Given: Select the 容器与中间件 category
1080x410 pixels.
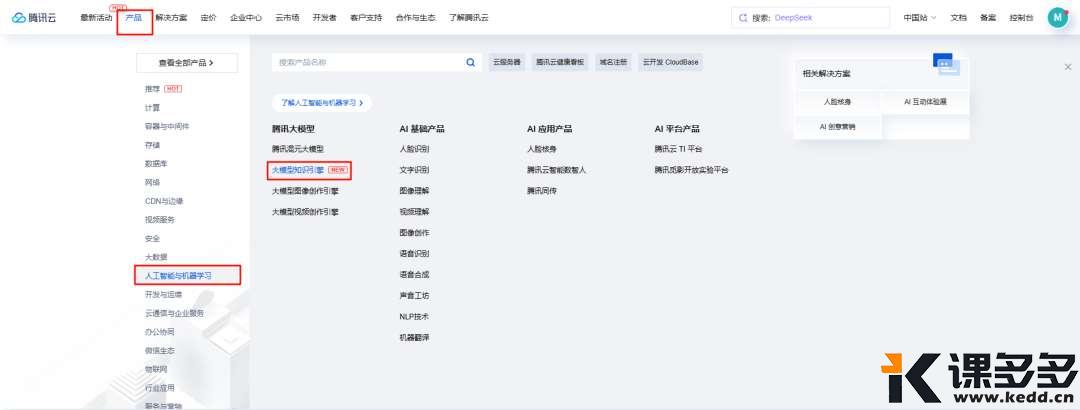Looking at the screenshot, I should tap(167, 126).
